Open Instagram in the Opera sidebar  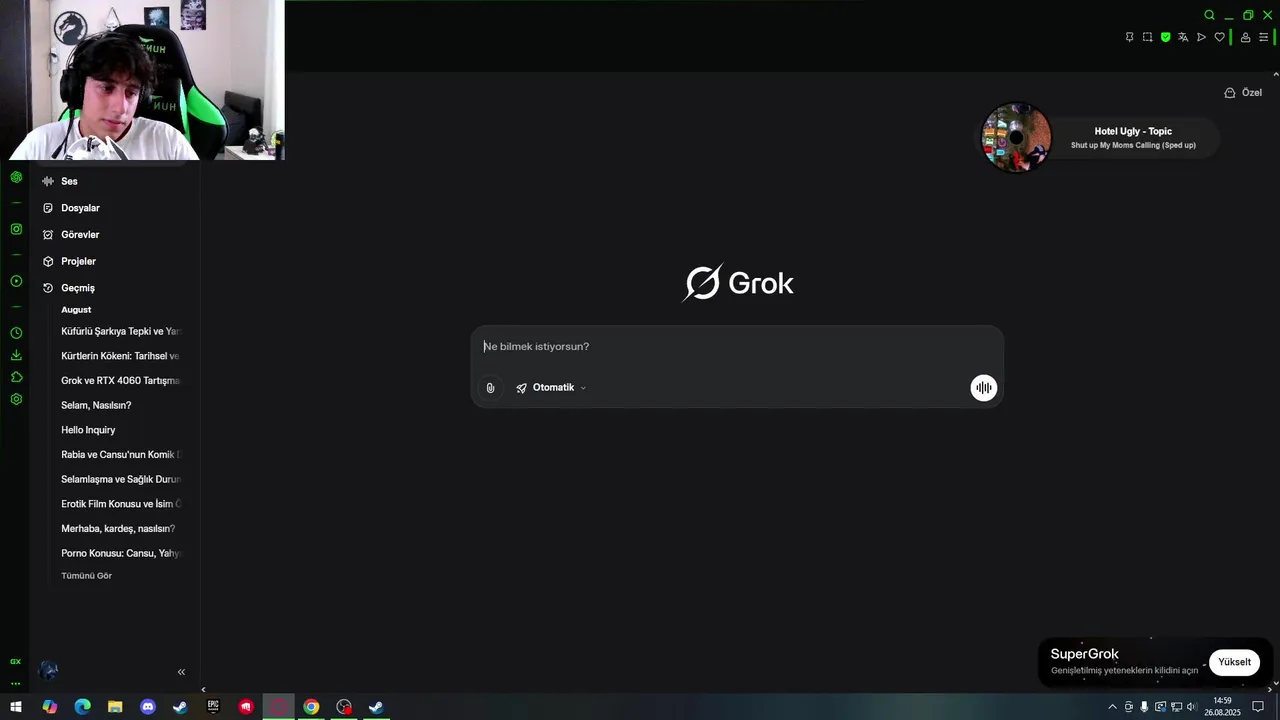pyautogui.click(x=16, y=229)
